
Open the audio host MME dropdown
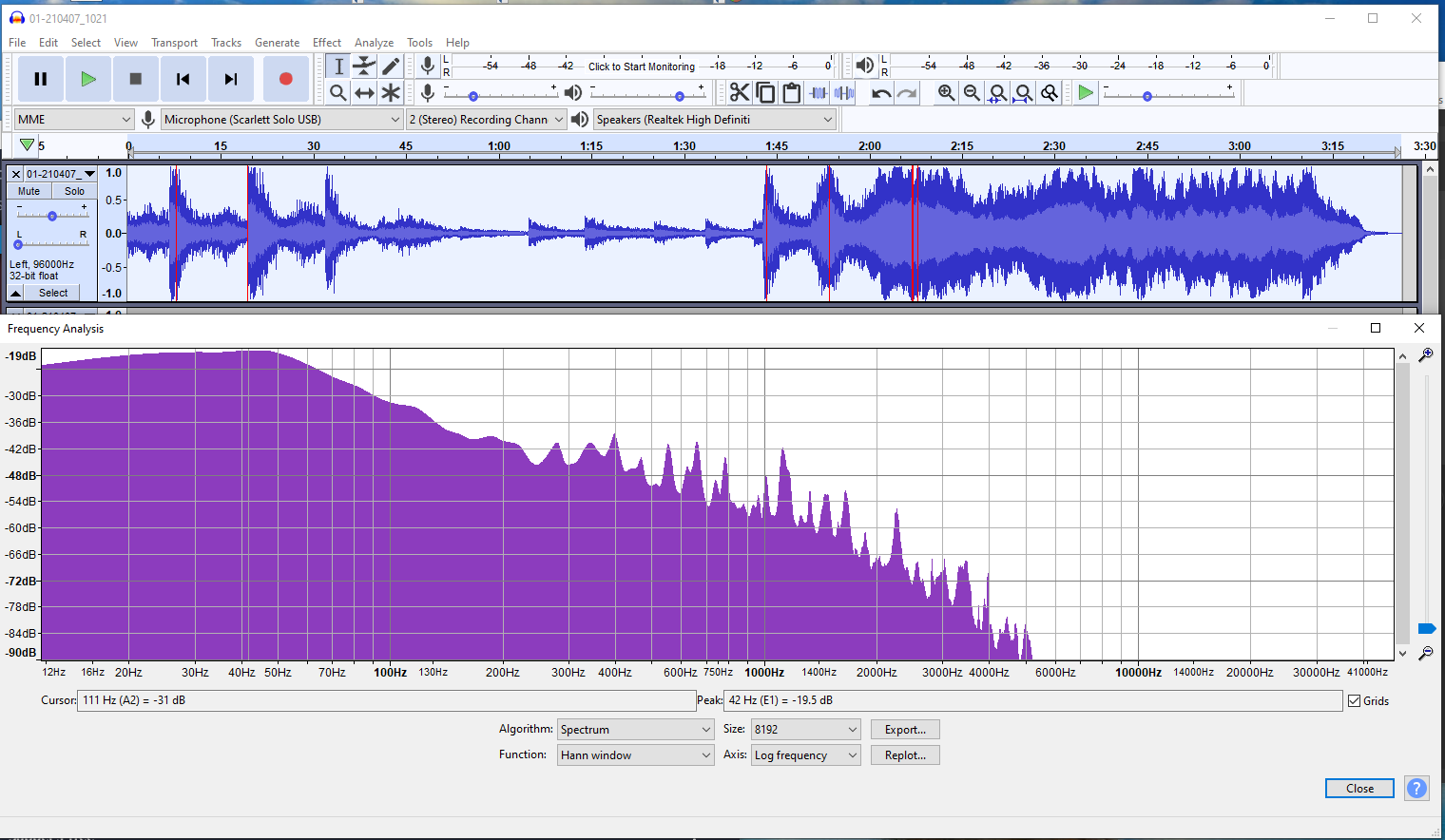point(74,119)
